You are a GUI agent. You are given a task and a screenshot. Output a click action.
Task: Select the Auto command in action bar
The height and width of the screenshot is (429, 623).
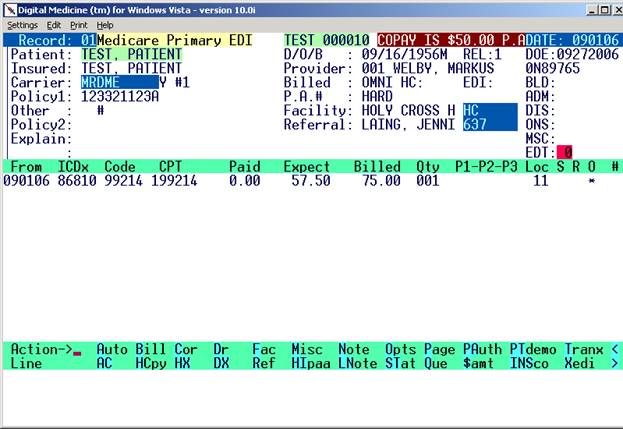tap(112, 349)
